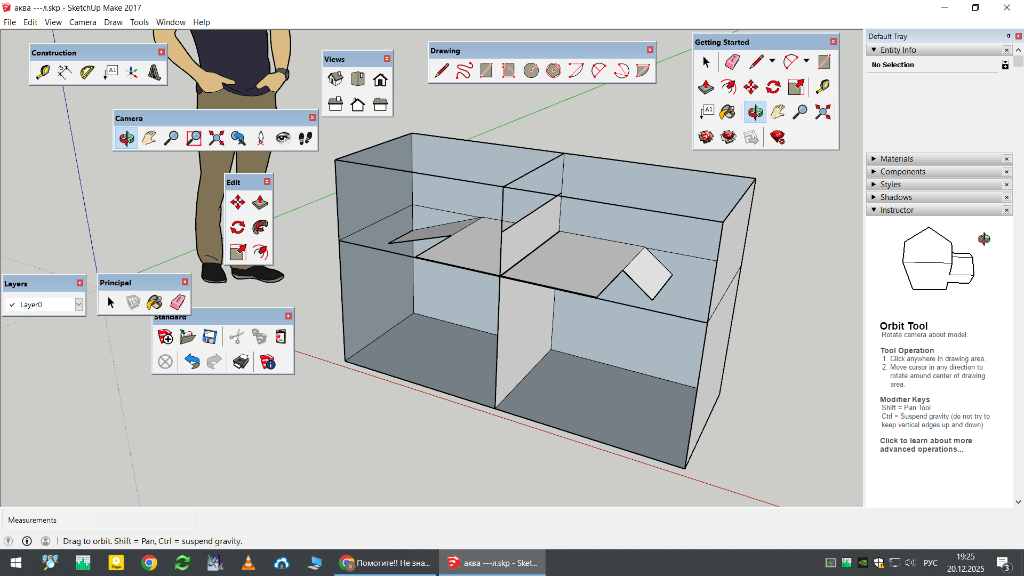Screen dimensions: 1024x576
Task: Expand the Materials panel
Action: (896, 159)
